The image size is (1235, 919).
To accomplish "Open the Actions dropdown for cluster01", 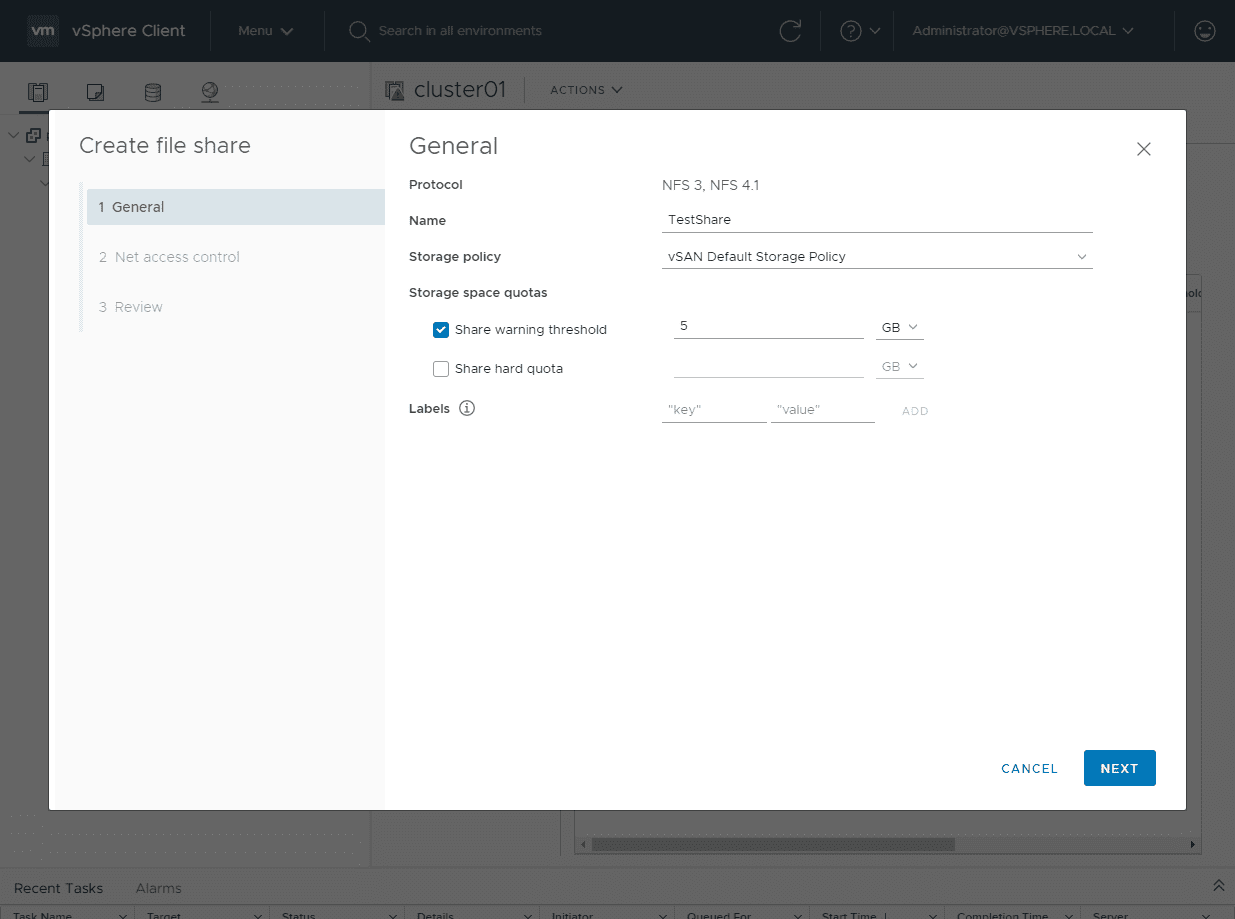I will click(x=585, y=89).
